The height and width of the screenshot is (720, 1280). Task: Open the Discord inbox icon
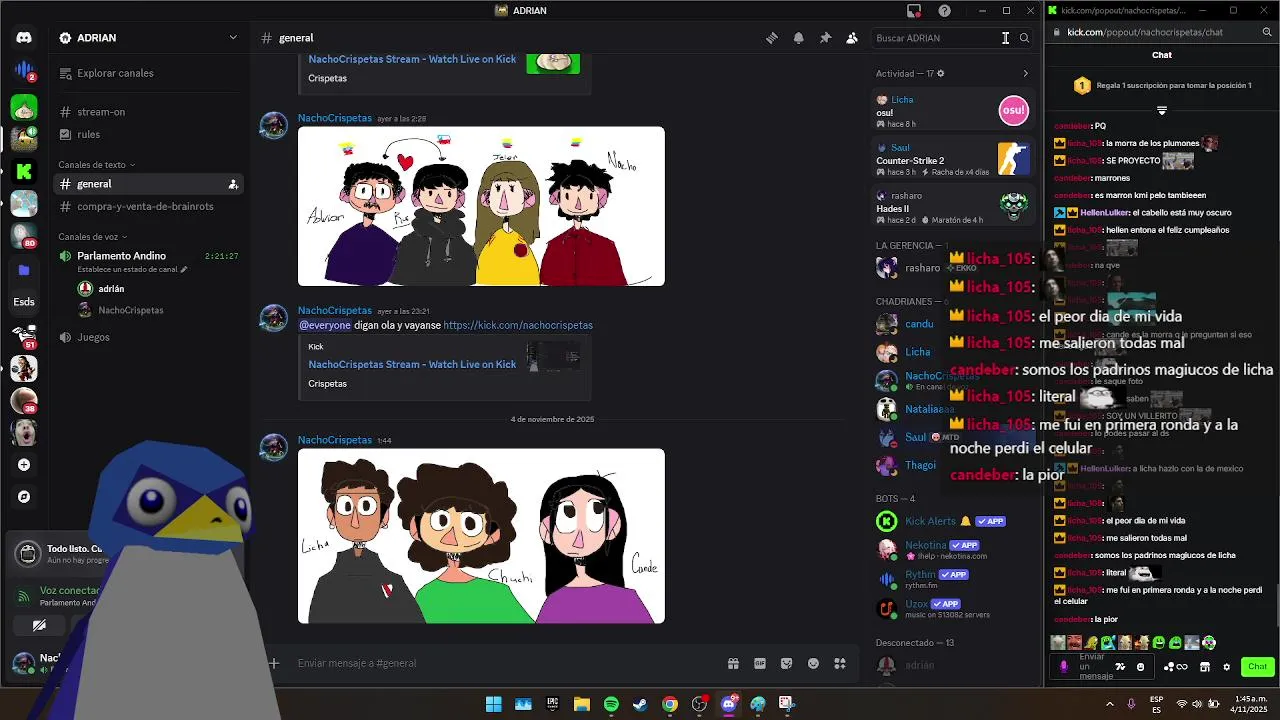point(914,11)
